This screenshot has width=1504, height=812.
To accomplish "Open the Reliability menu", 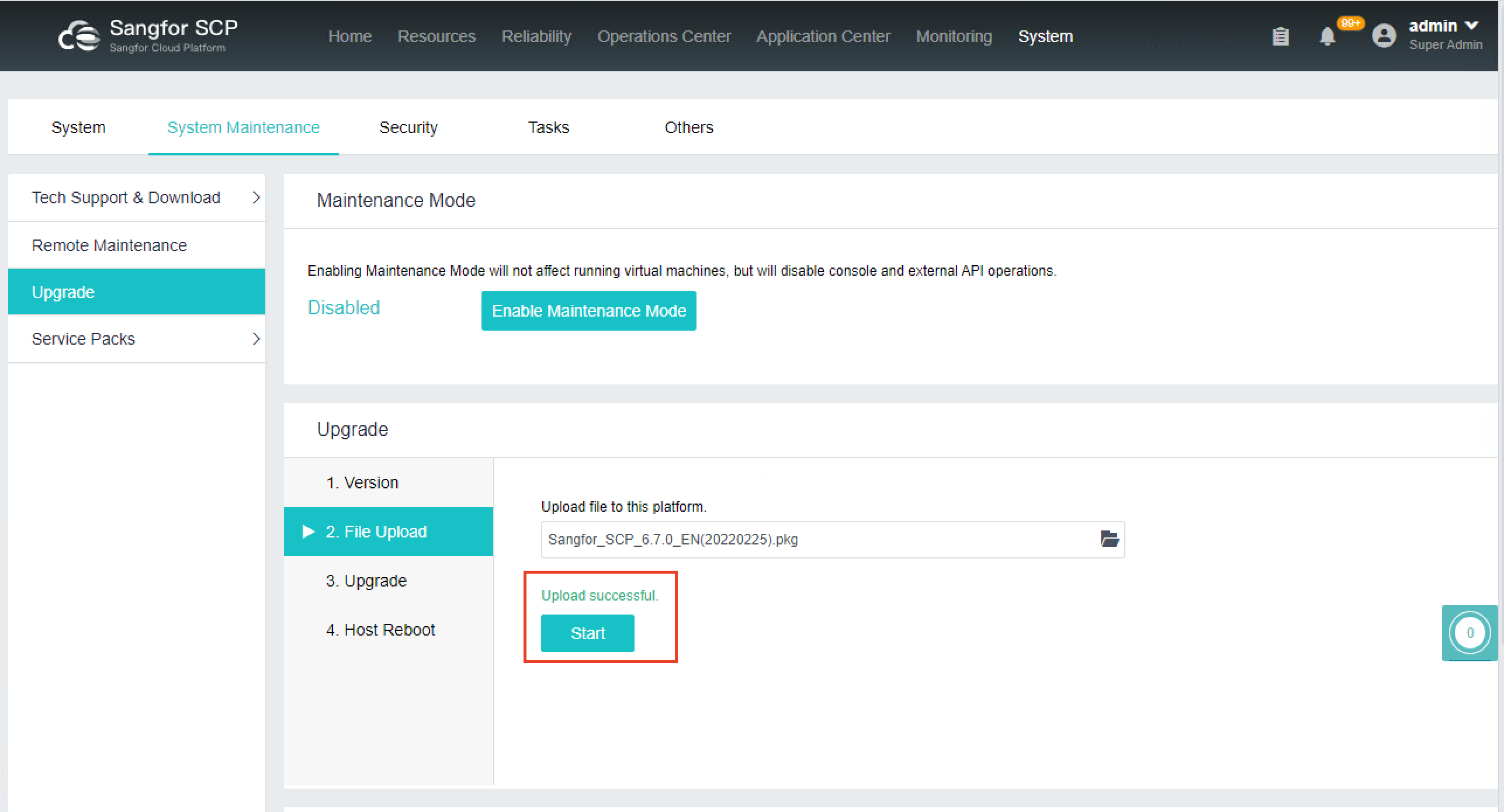I will tap(536, 36).
